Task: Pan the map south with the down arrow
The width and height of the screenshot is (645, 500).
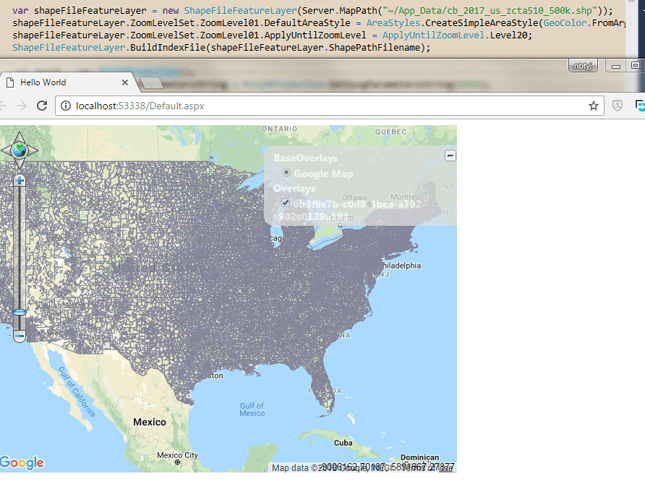Action: (x=19, y=163)
